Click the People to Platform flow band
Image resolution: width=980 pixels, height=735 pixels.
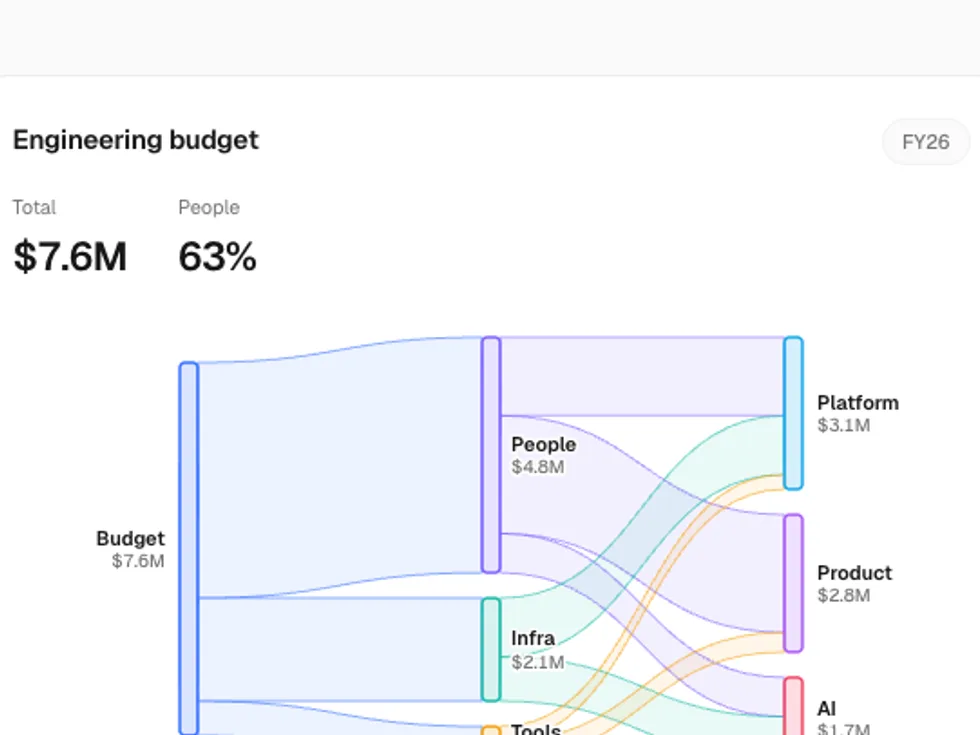point(642,376)
